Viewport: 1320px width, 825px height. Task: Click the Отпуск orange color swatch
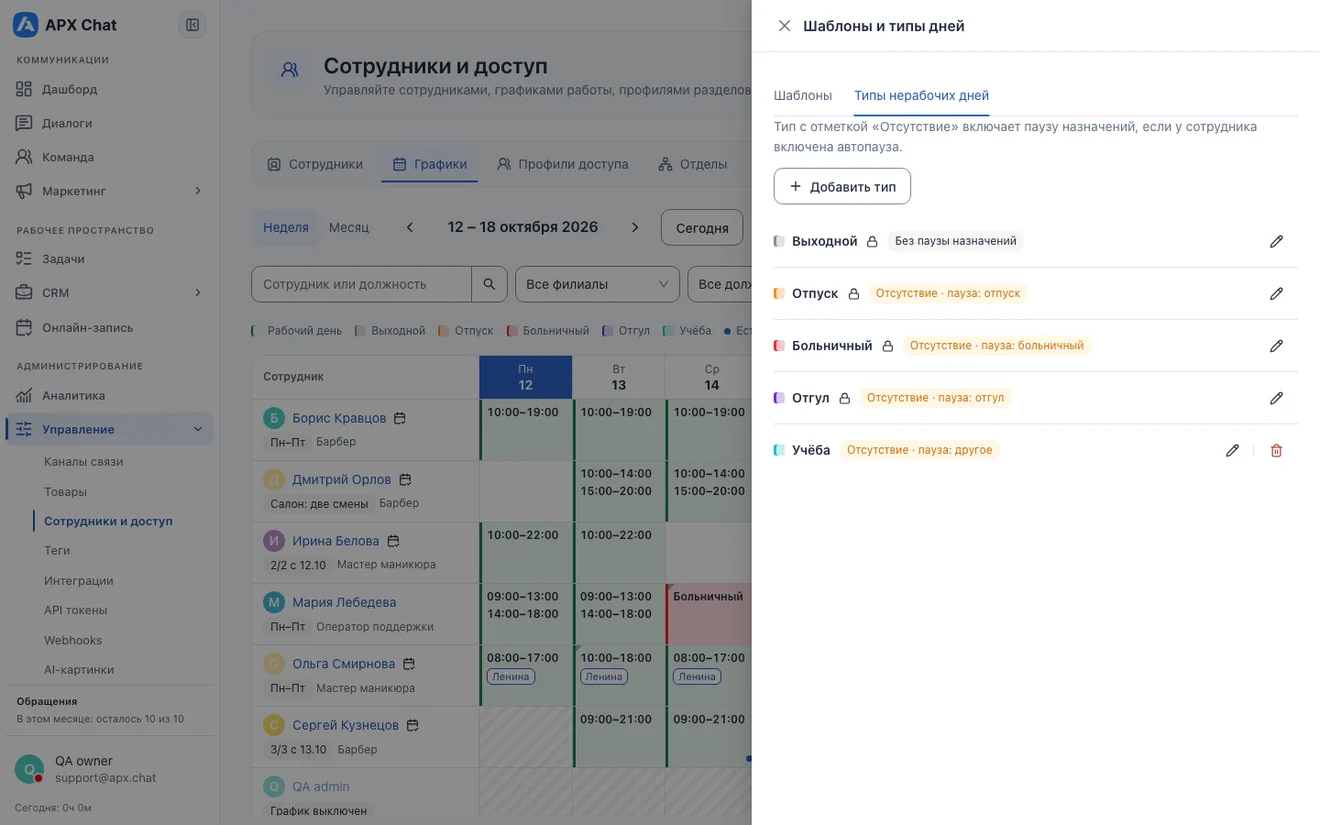[779, 294]
